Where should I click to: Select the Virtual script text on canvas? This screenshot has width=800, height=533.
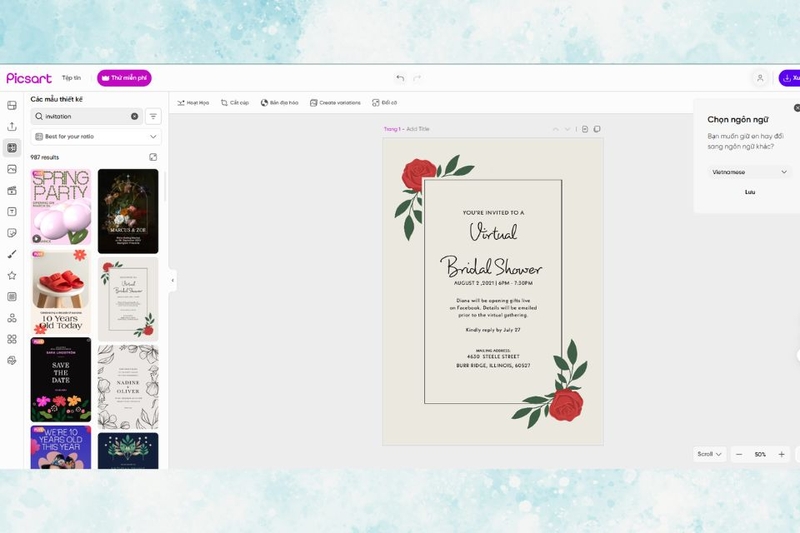click(493, 232)
